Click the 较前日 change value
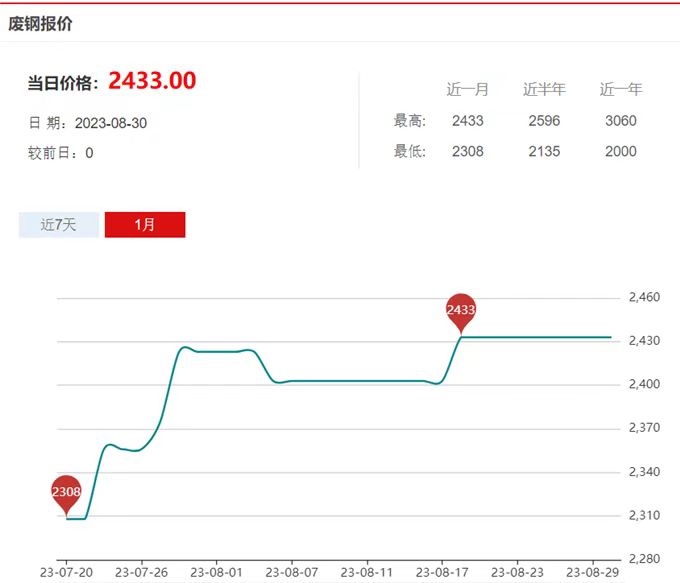This screenshot has height=583, width=680. (x=89, y=153)
